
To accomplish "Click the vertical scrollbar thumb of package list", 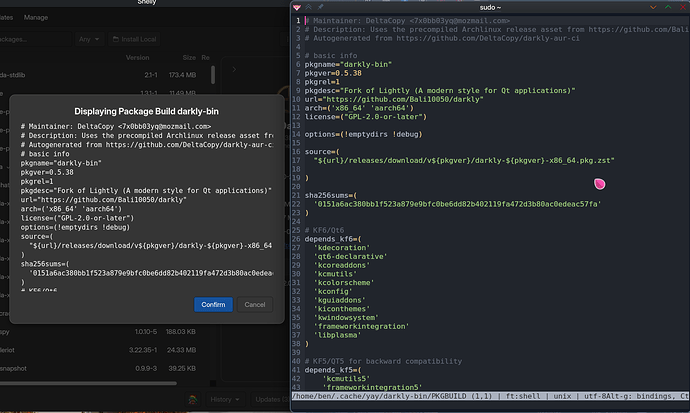I will [213, 75].
